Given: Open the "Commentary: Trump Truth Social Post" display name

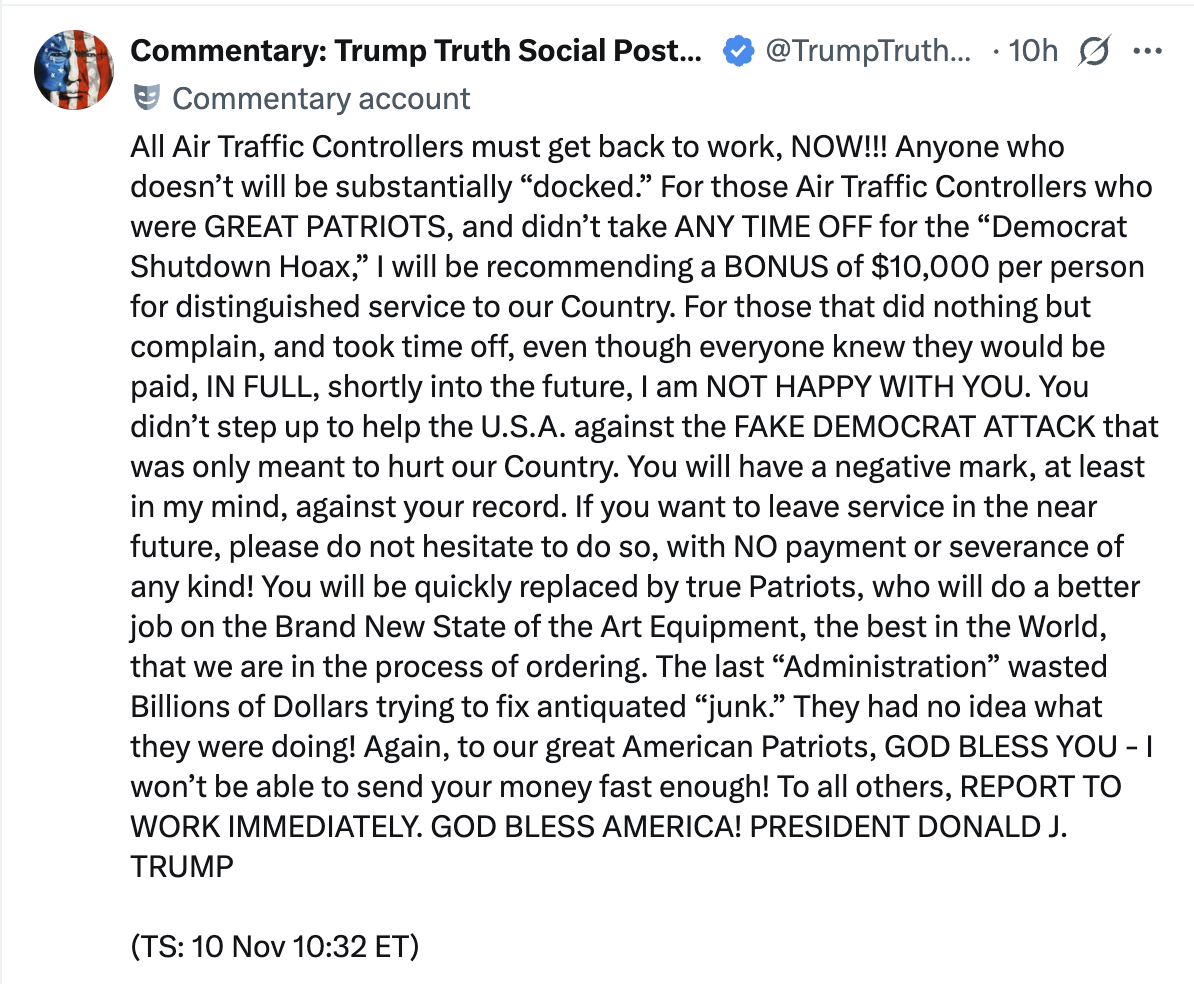Looking at the screenshot, I should (x=416, y=50).
